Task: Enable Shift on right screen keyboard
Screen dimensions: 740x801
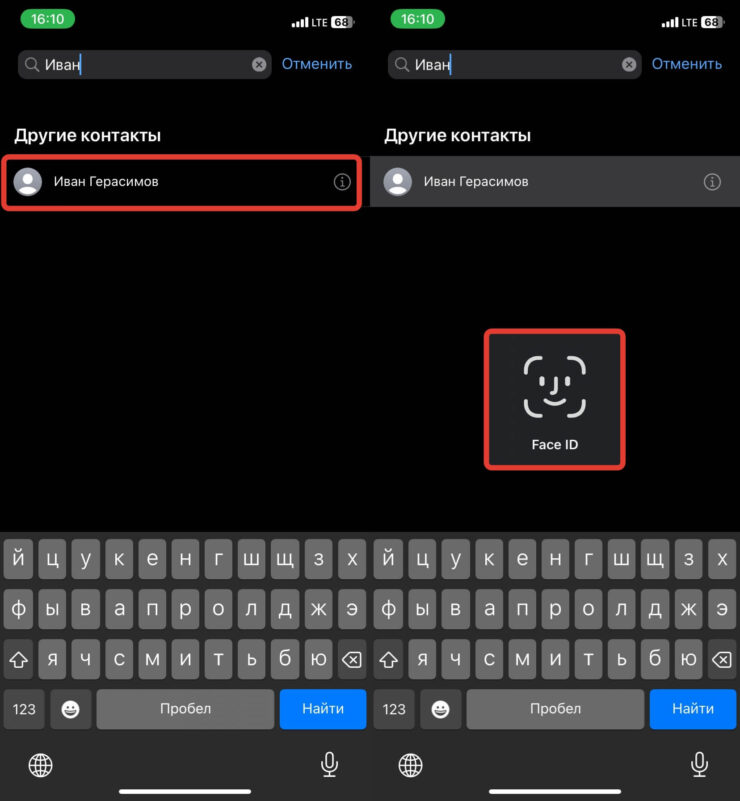Action: click(389, 659)
